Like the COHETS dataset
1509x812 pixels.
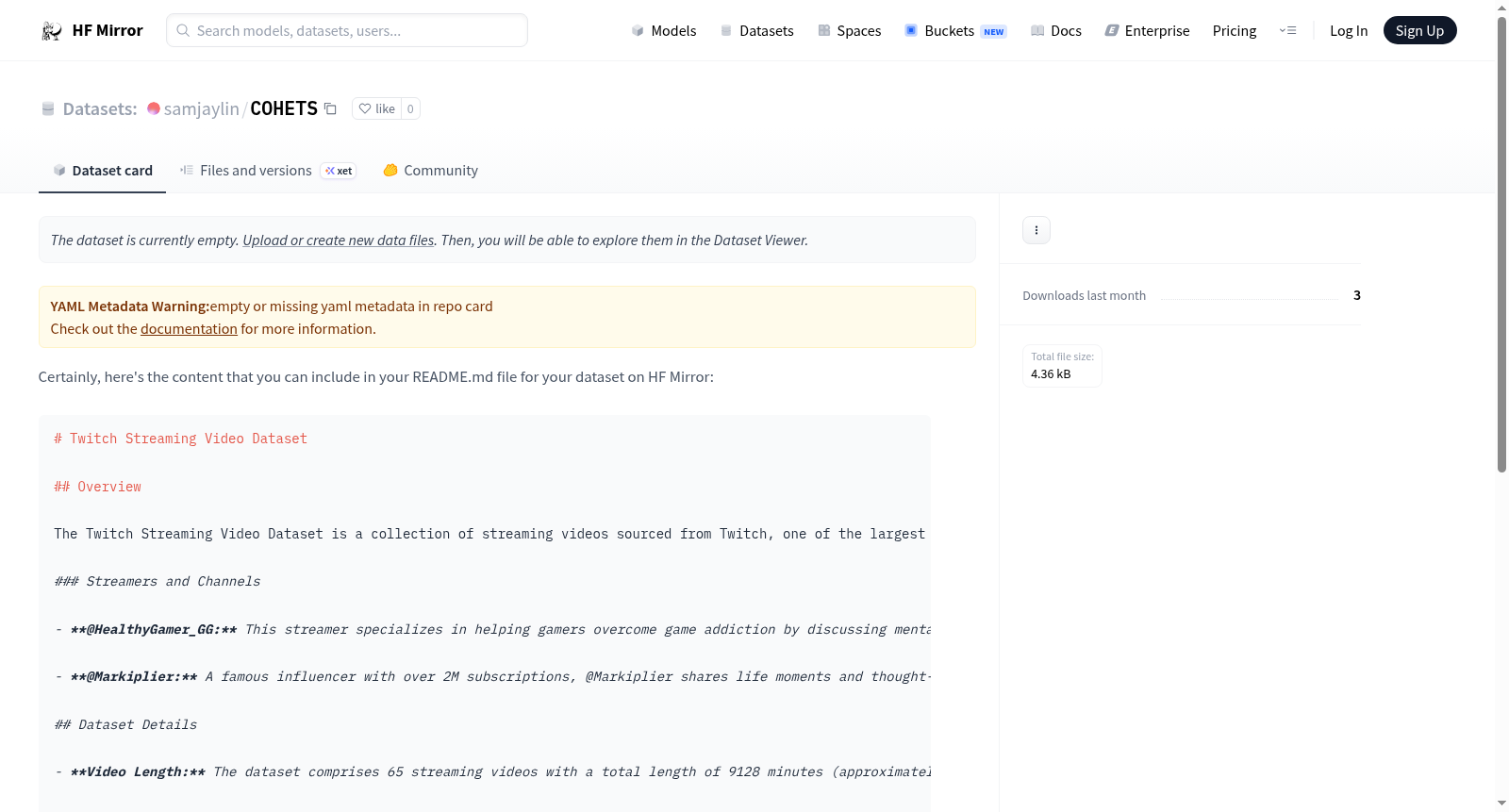click(377, 108)
